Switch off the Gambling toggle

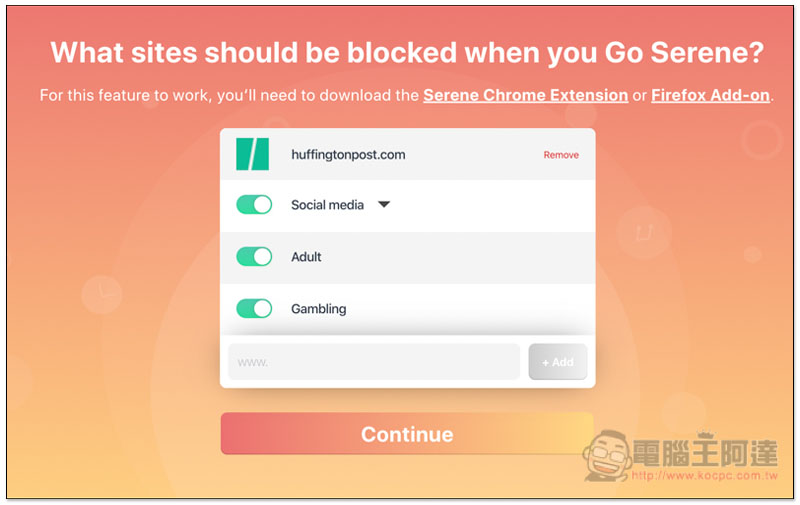[254, 309]
